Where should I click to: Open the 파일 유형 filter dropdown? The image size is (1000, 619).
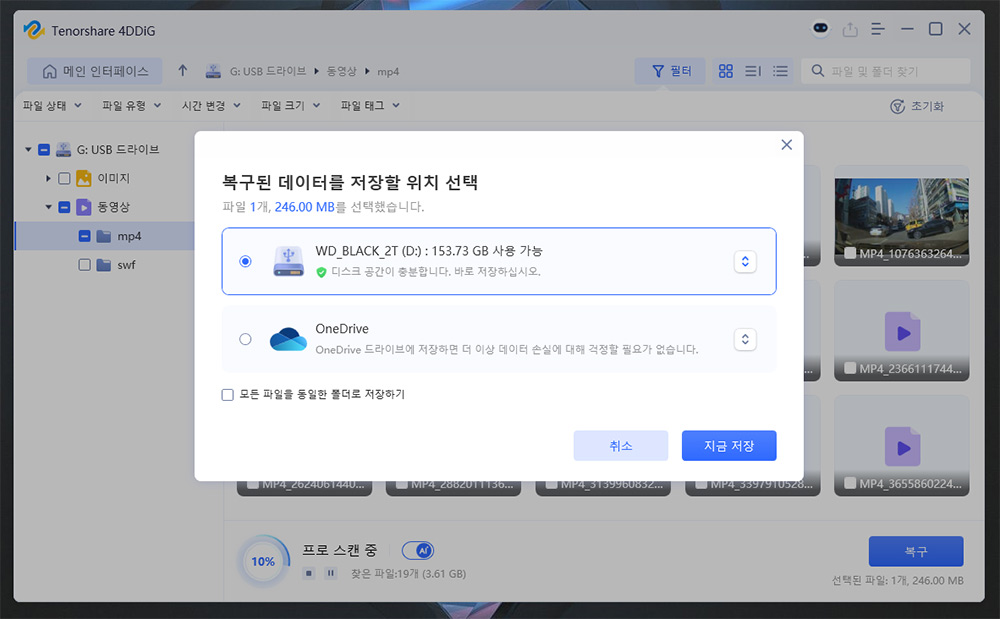[132, 106]
